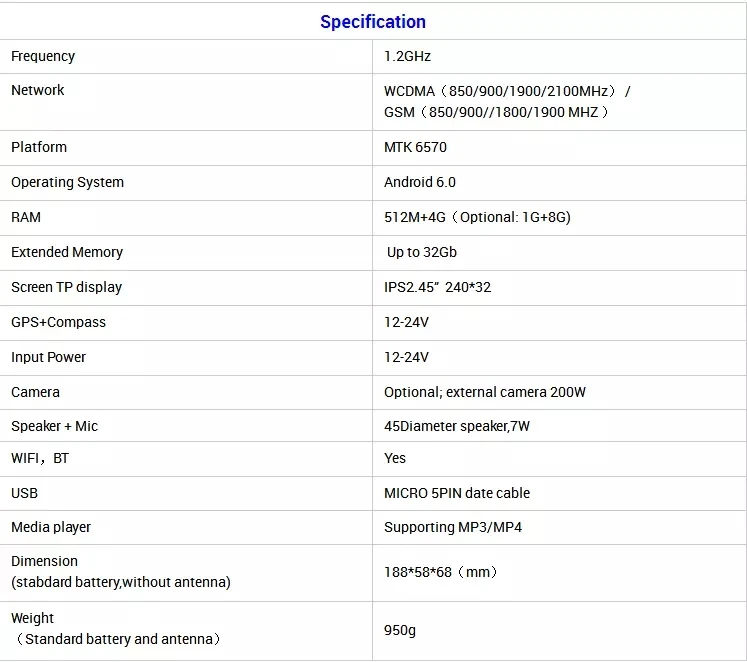Click the "12-24V" value in GPS+Compass row
Viewport: 747px width, 662px height.
pos(406,322)
